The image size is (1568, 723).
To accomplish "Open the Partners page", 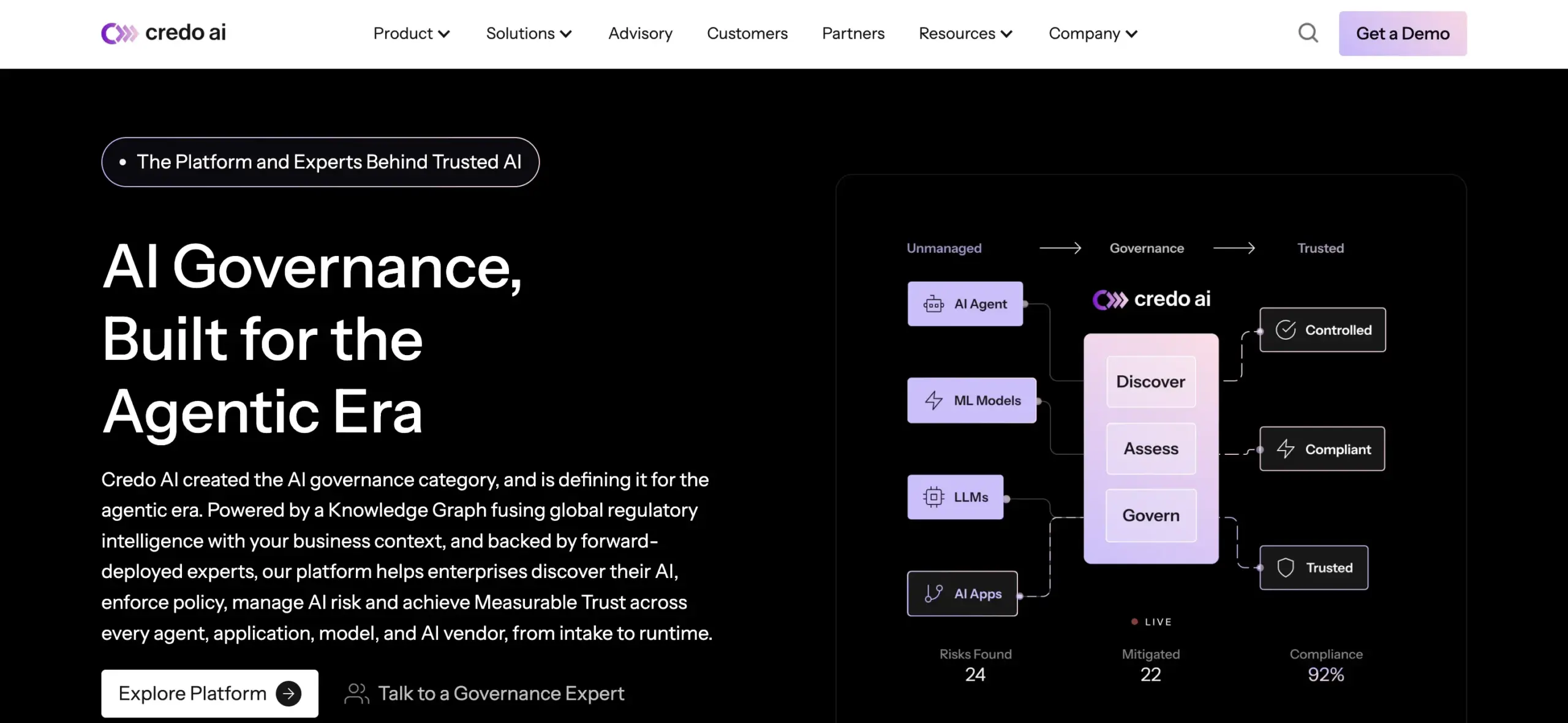I will pos(853,34).
